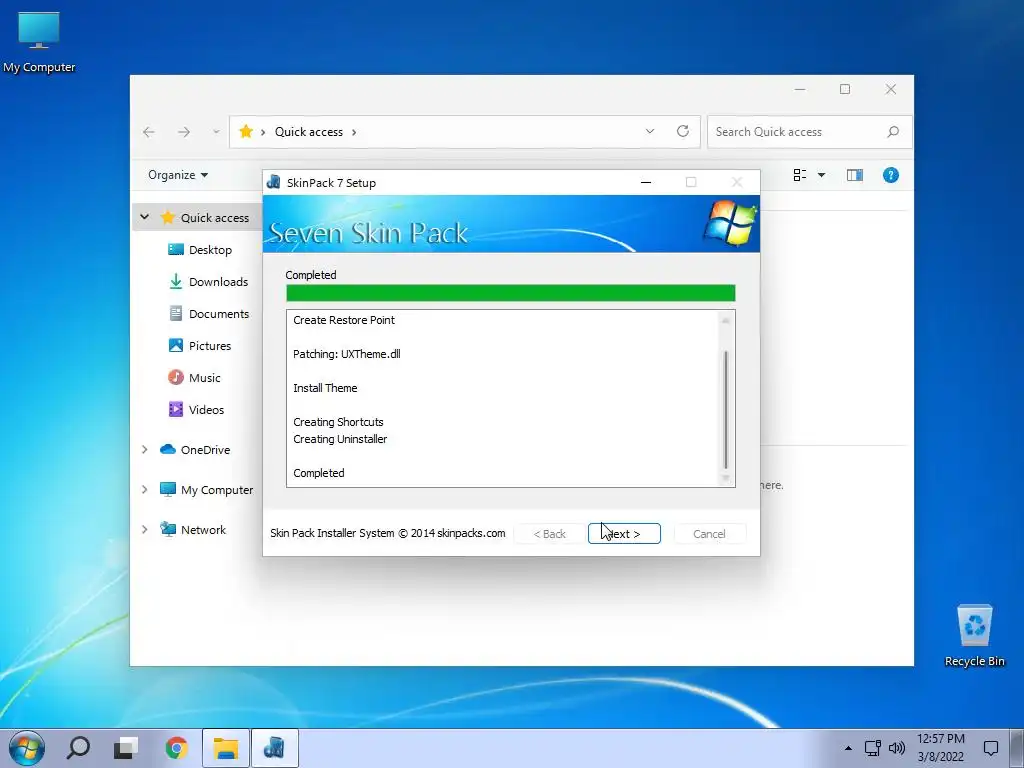Expand the Network tree node

(144, 529)
